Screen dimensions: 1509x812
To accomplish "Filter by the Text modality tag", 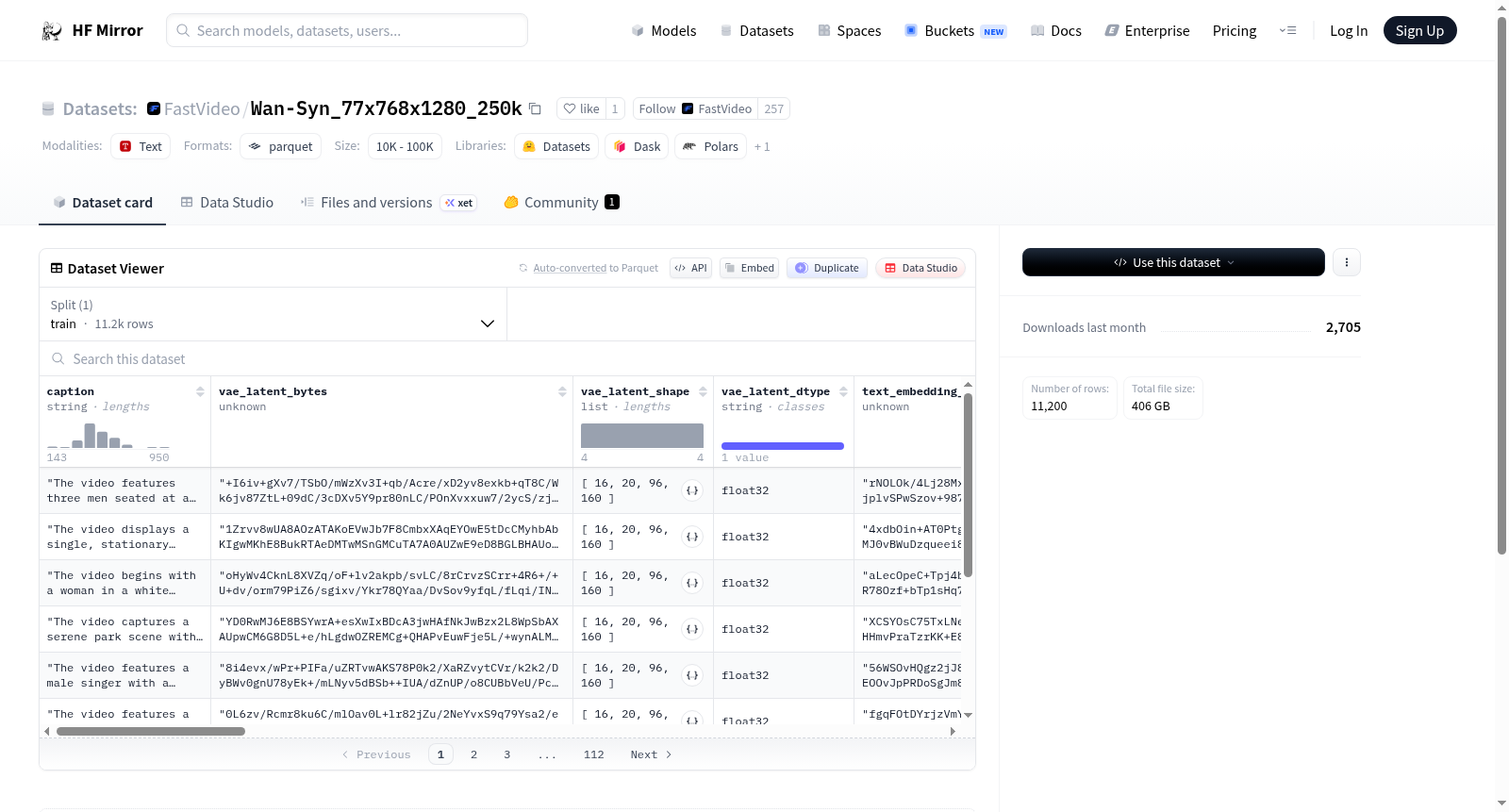I will [x=141, y=146].
